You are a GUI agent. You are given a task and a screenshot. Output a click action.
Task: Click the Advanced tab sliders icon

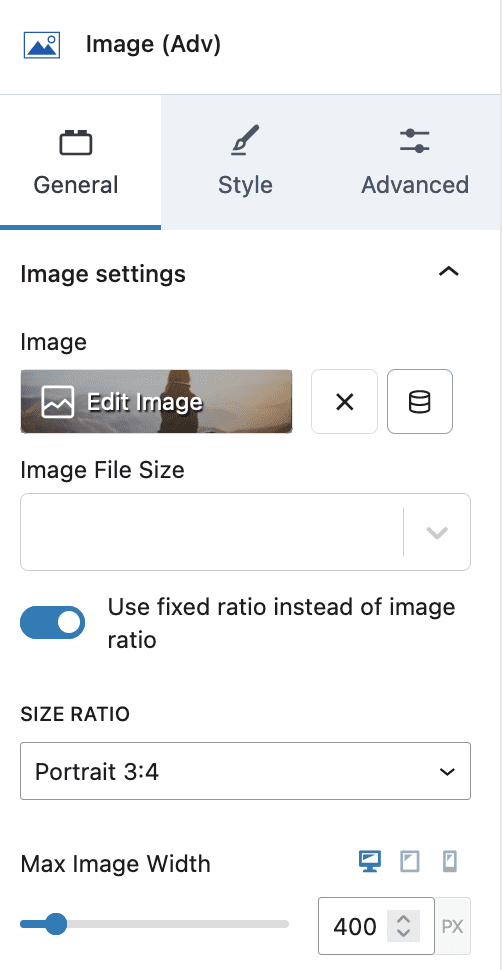415,140
